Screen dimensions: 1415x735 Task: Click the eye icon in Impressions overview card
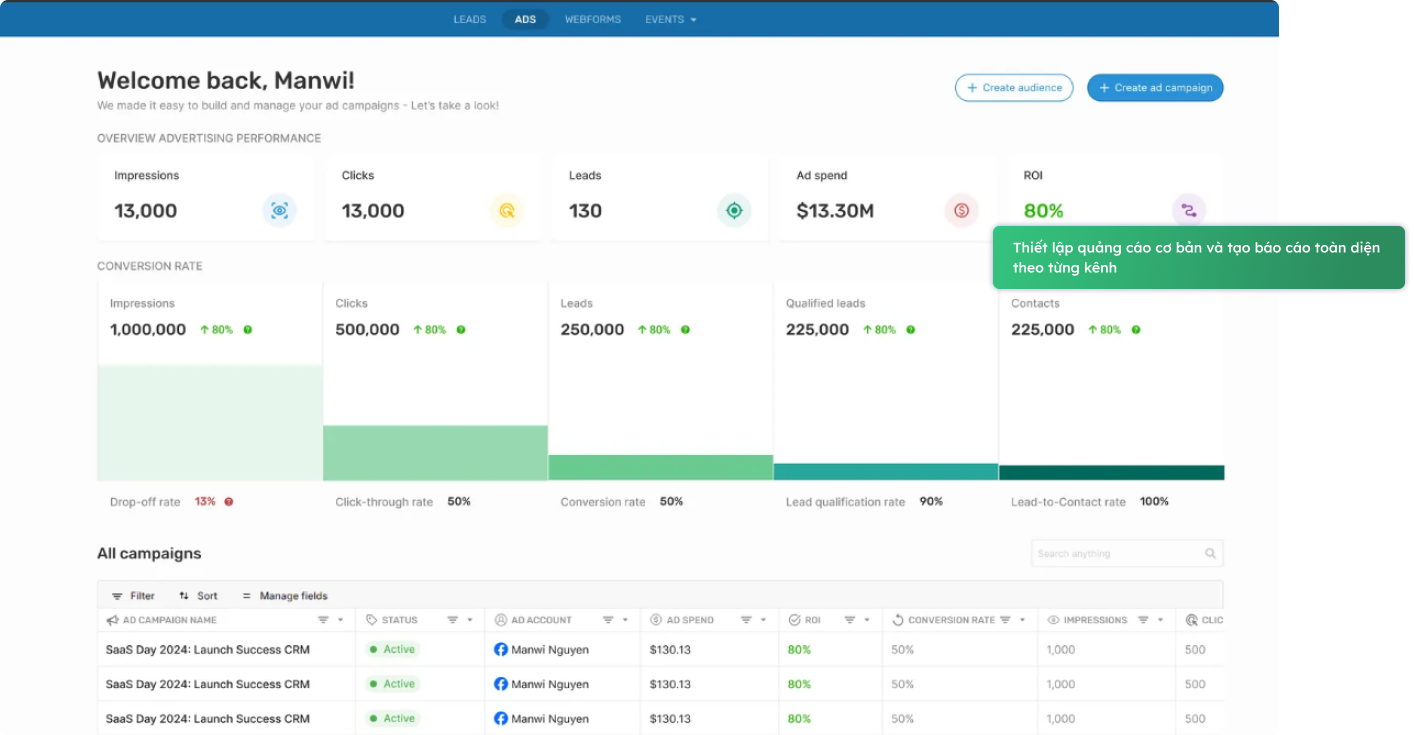(x=280, y=210)
